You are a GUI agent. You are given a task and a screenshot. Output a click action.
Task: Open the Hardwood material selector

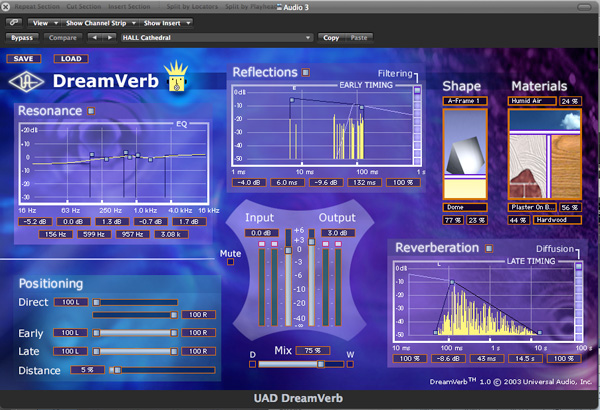point(557,220)
